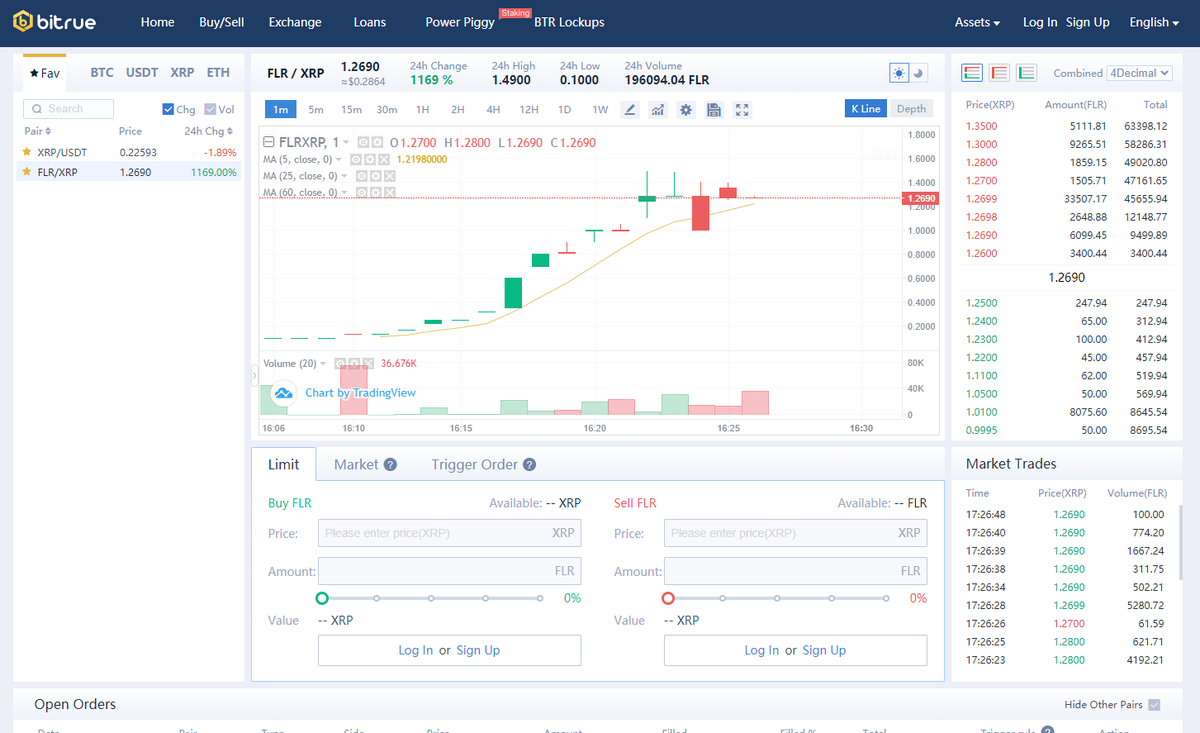Switch to light theme sun icon
Screen dimensions: 1200x733
[x=899, y=73]
